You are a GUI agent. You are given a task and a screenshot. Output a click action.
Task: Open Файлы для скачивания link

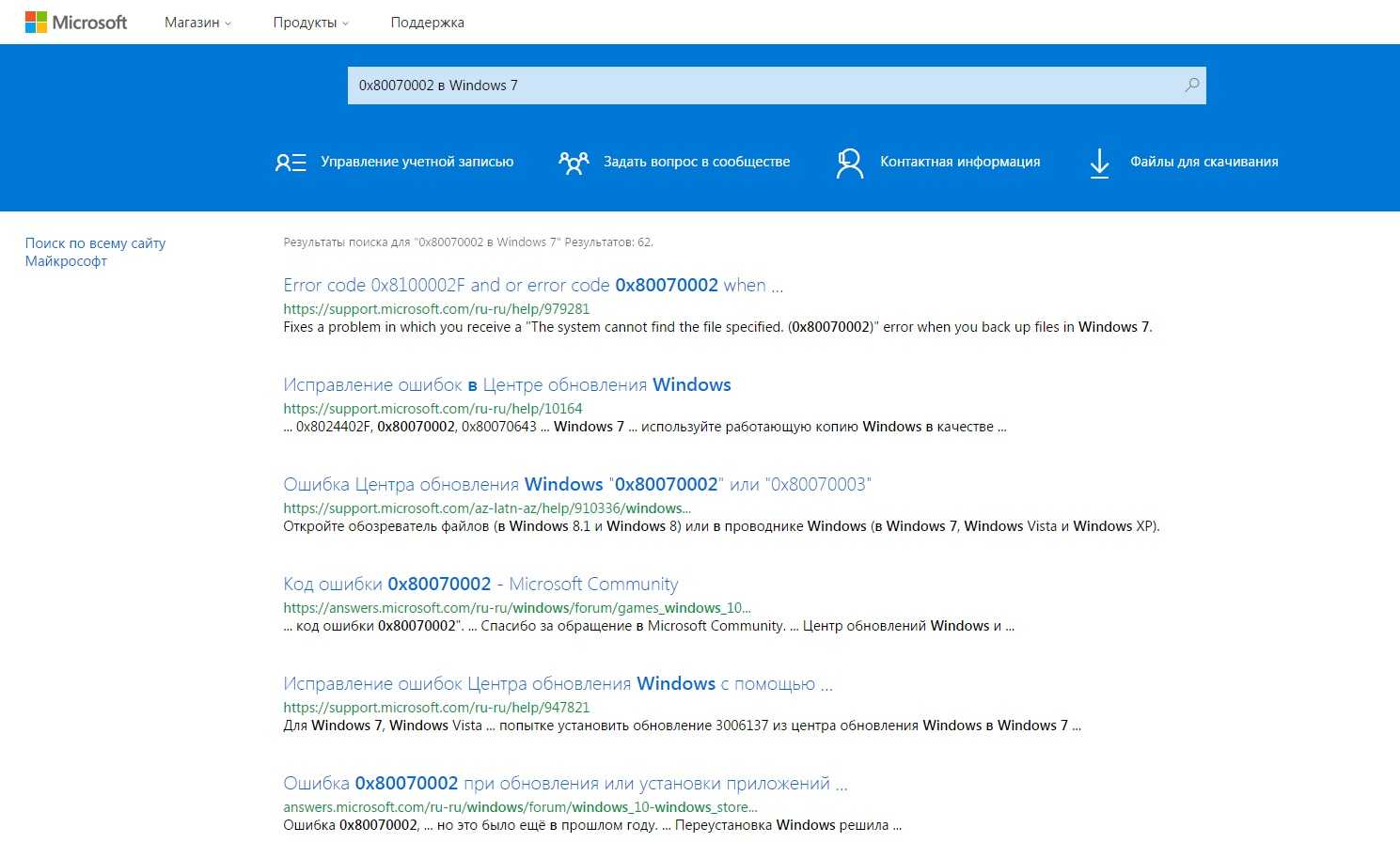pos(1204,162)
